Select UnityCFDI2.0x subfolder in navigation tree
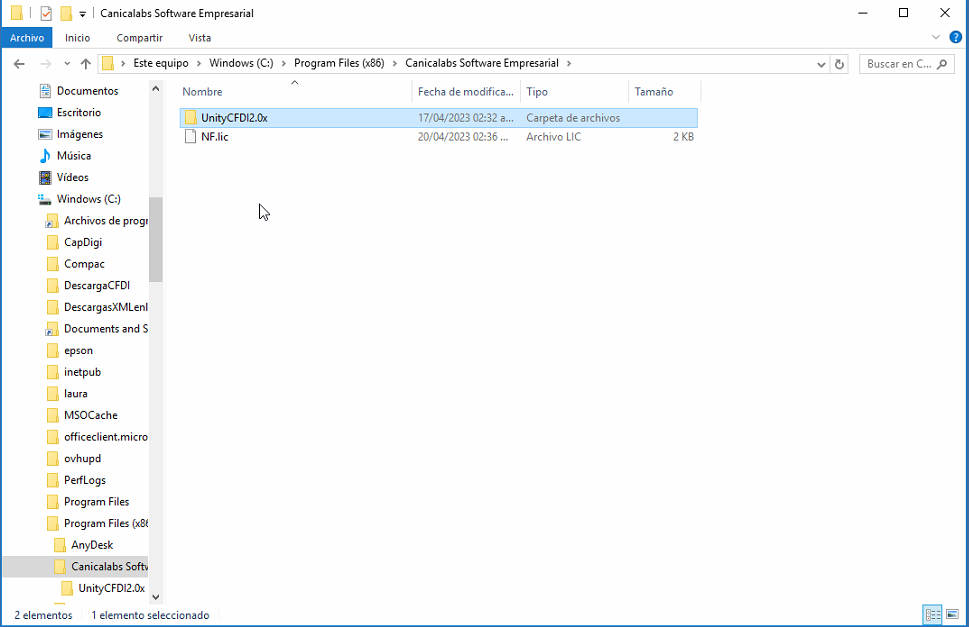The image size is (969, 627). (111, 588)
